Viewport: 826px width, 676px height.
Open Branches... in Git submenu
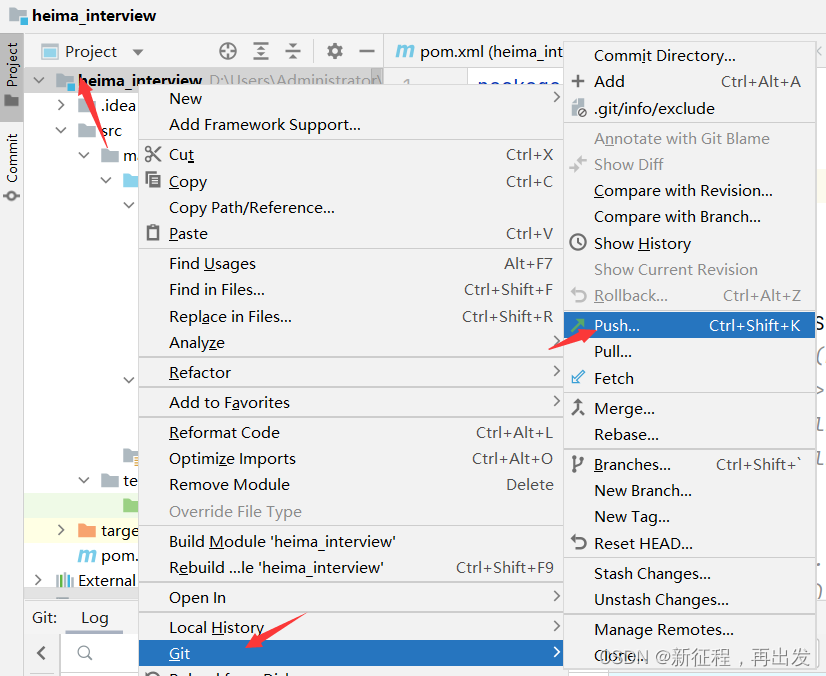pyautogui.click(x=690, y=465)
